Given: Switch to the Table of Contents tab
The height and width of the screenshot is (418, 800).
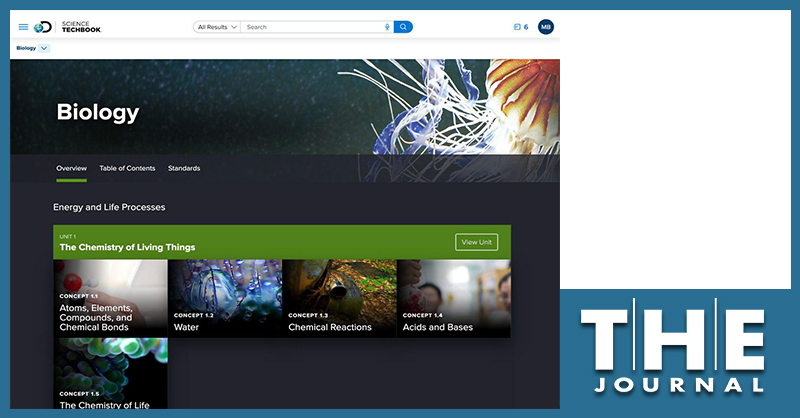Looking at the screenshot, I should coord(127,168).
